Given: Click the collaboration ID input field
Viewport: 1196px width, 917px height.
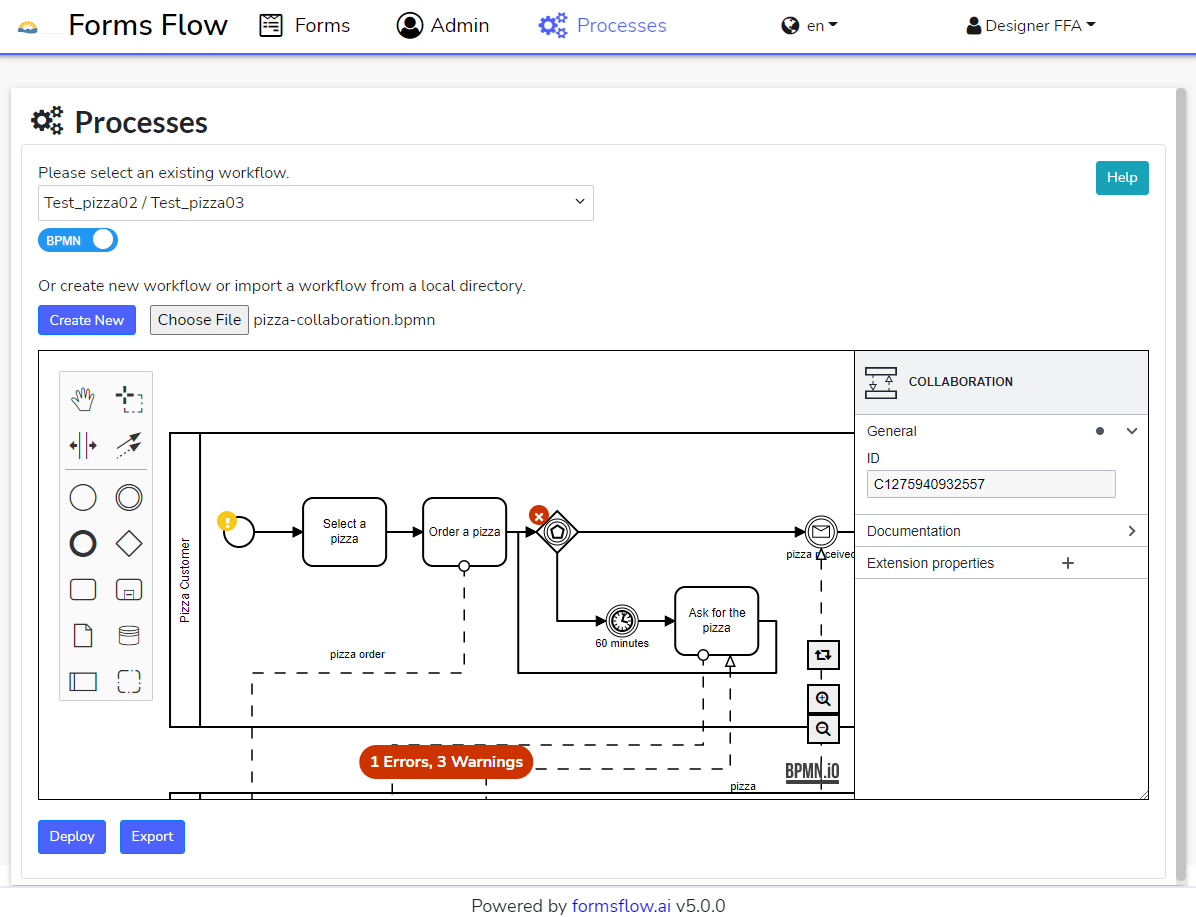Looking at the screenshot, I should coord(990,484).
